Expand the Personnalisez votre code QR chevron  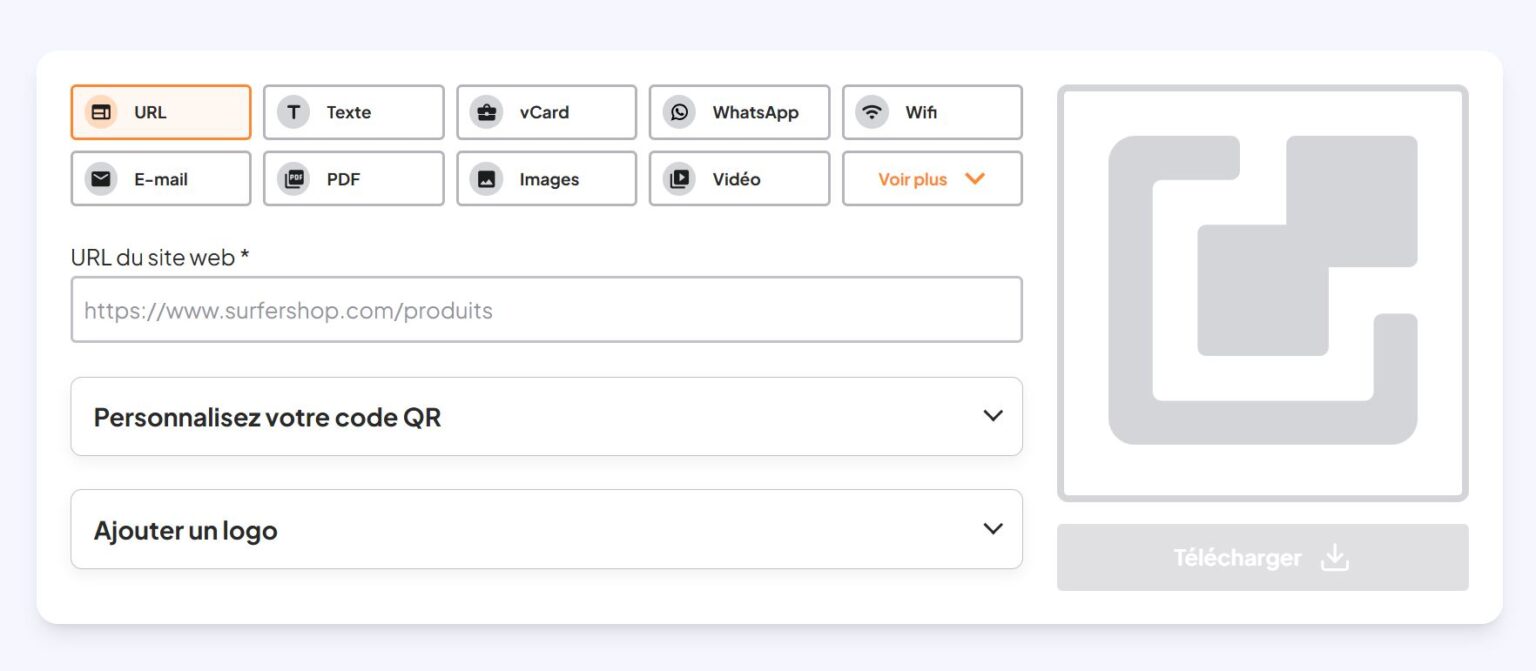pyautogui.click(x=993, y=415)
